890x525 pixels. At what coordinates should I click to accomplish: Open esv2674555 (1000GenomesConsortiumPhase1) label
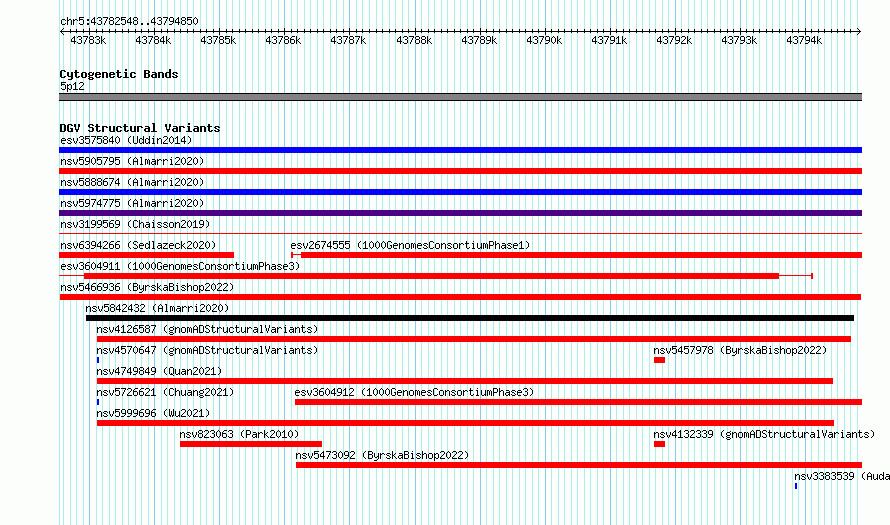[410, 245]
